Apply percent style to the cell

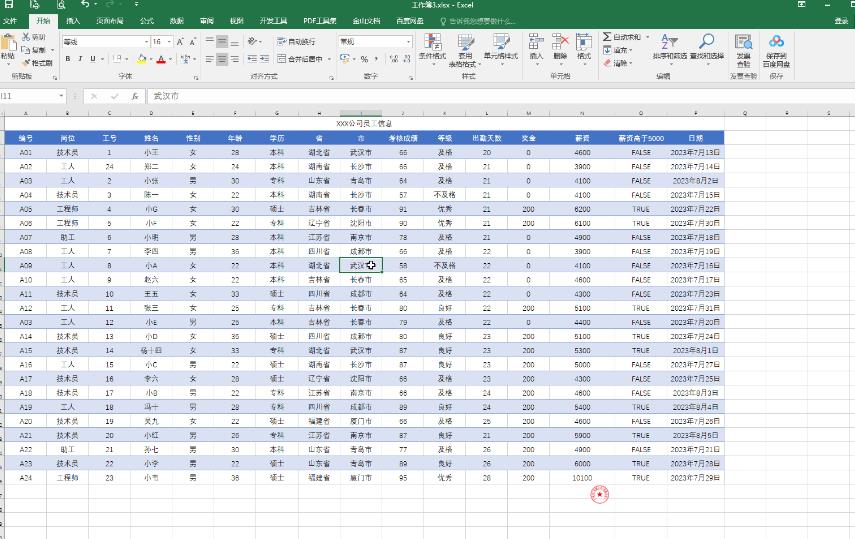click(x=364, y=58)
